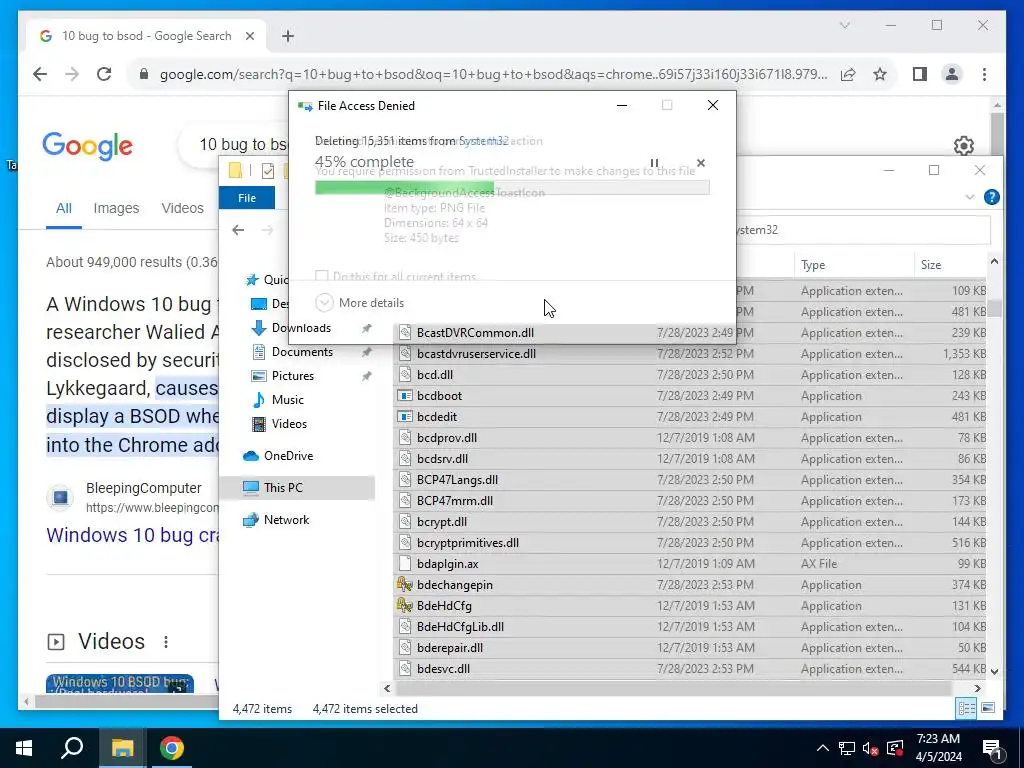This screenshot has height=768, width=1024.
Task: Open the muted volume tray icon
Action: point(871,748)
